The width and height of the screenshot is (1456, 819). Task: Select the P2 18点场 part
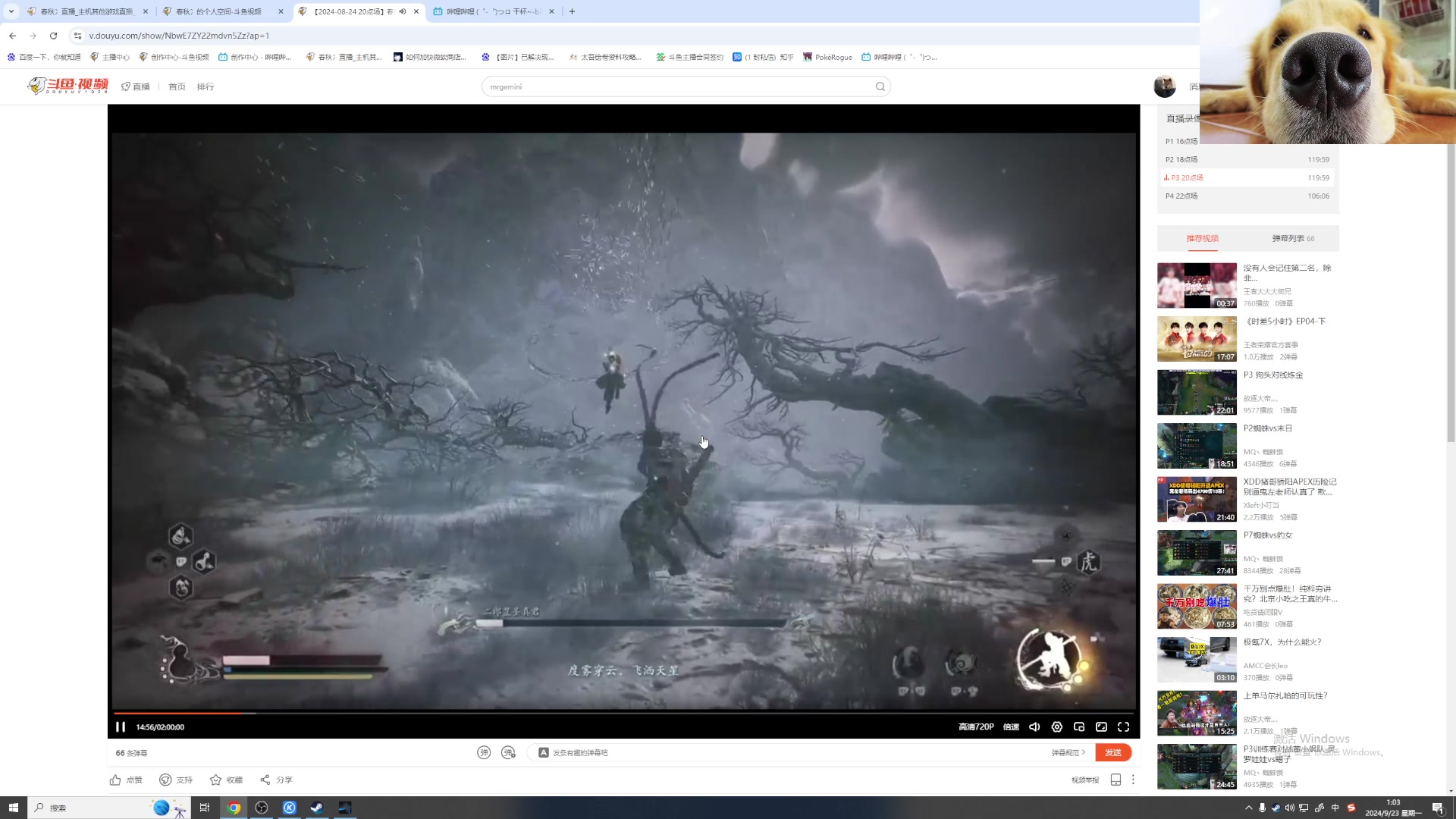click(1247, 159)
